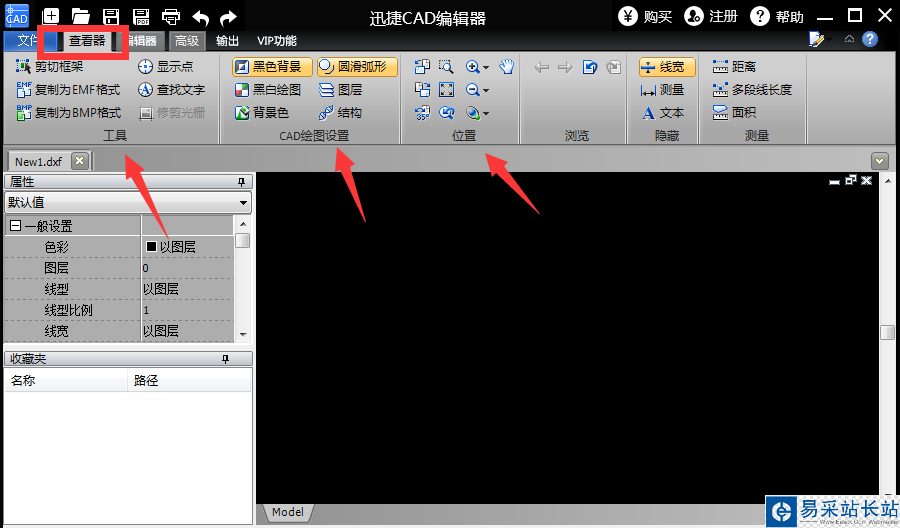The width and height of the screenshot is (900, 528).
Task: Click the previous zoom view icon
Action: 446,112
